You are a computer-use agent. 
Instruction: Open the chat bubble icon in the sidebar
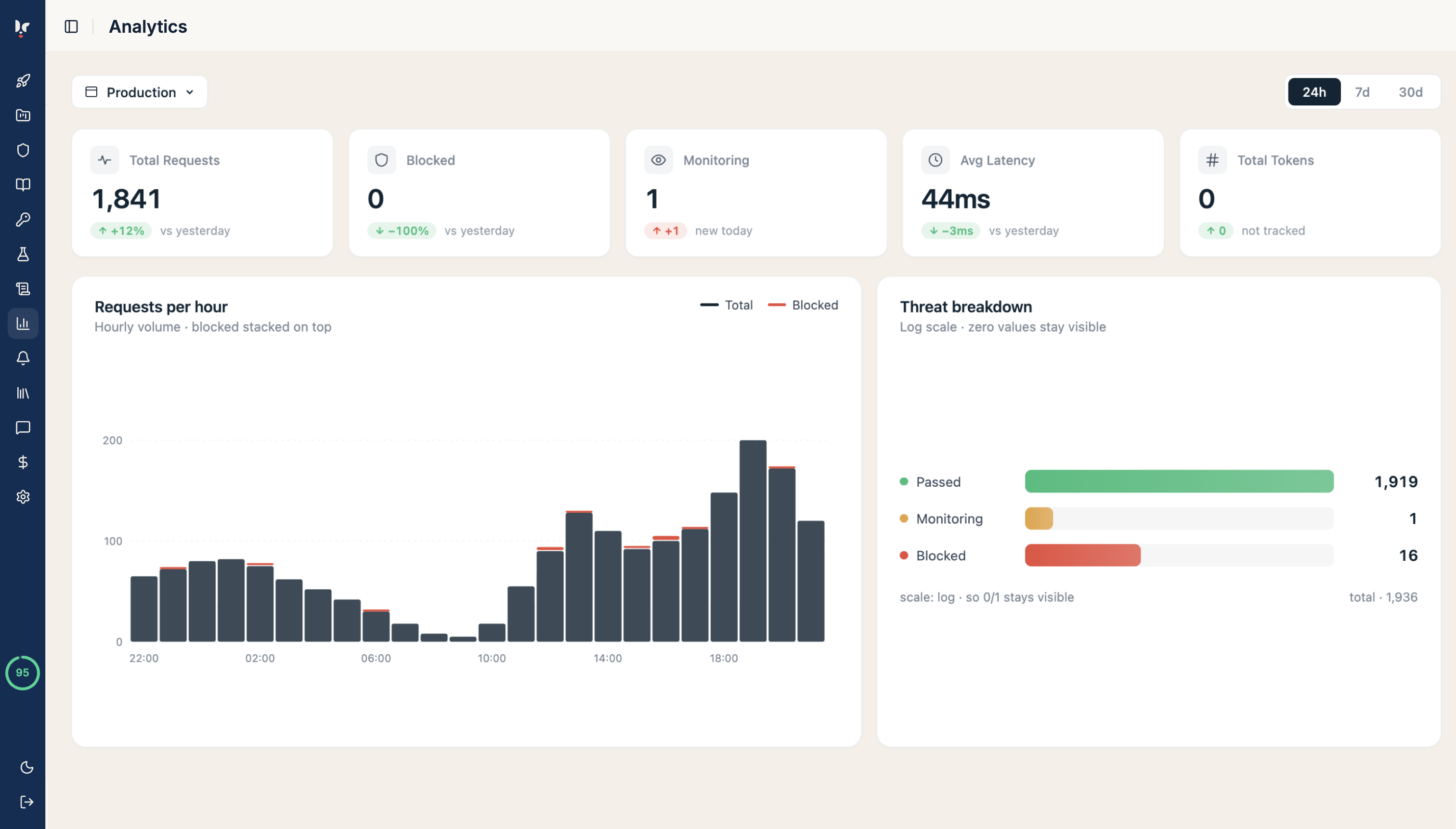click(23, 427)
